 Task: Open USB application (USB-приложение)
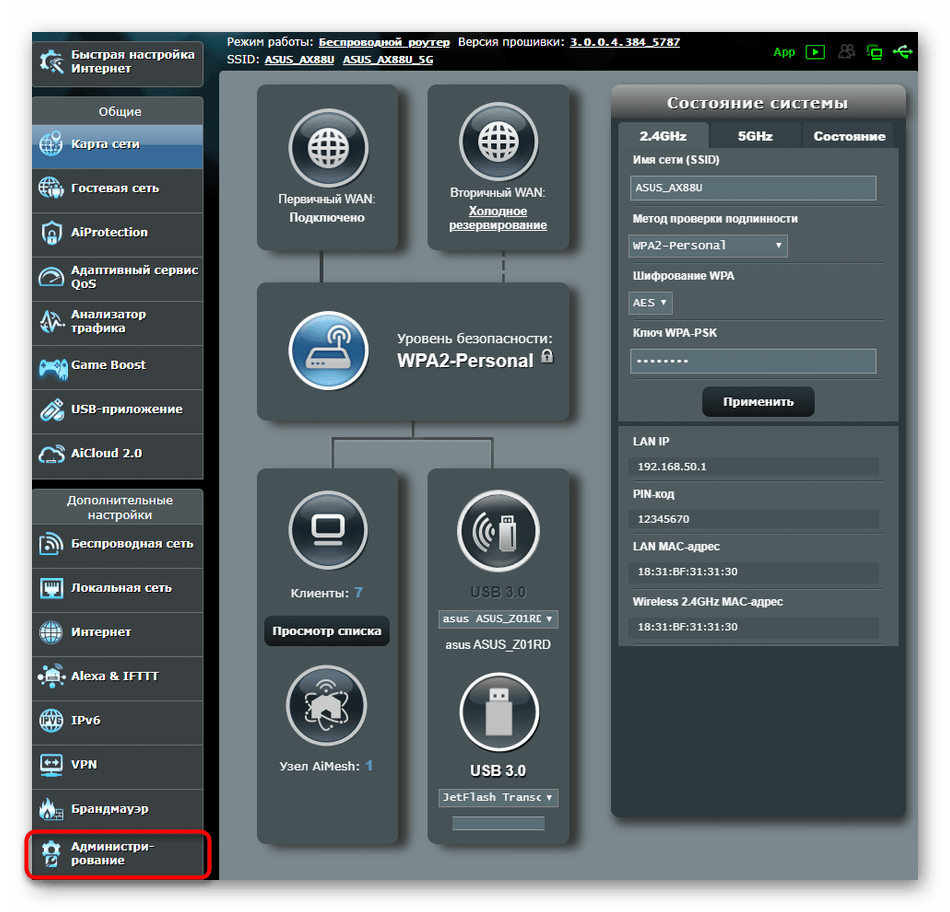118,410
